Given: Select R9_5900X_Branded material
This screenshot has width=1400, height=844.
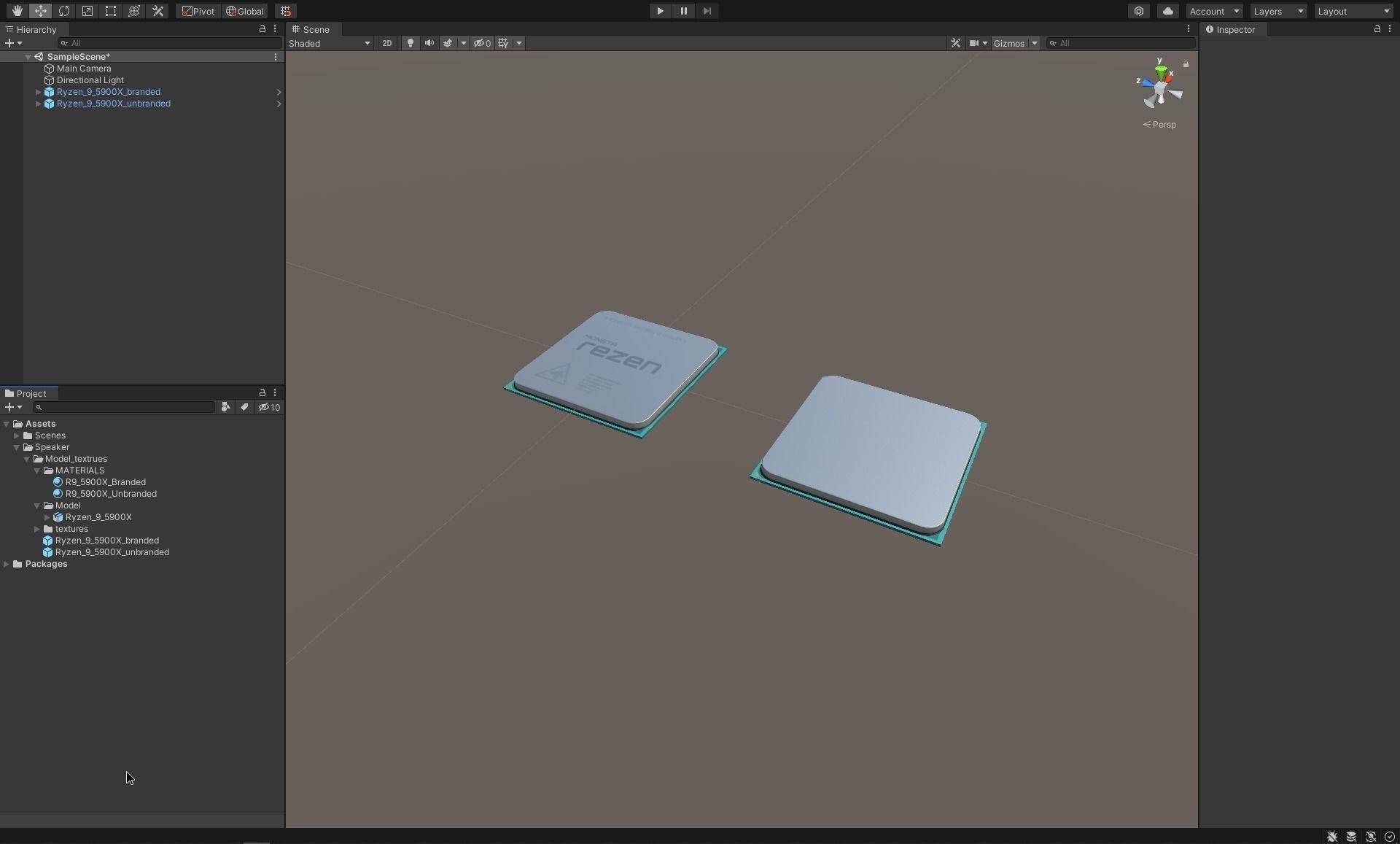Looking at the screenshot, I should coord(106,482).
